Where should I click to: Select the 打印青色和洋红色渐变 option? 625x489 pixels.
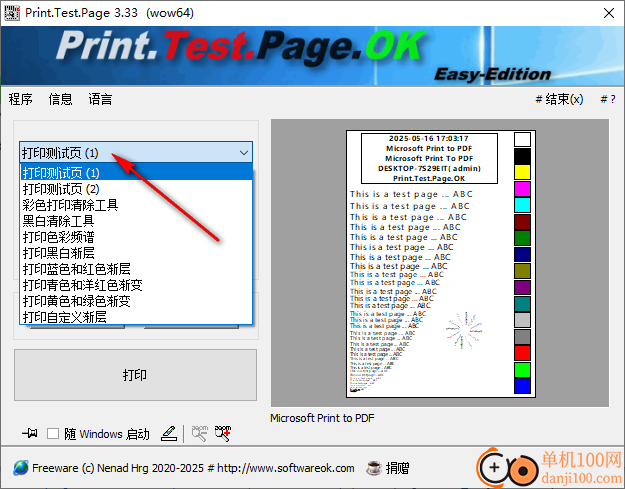pos(136,285)
